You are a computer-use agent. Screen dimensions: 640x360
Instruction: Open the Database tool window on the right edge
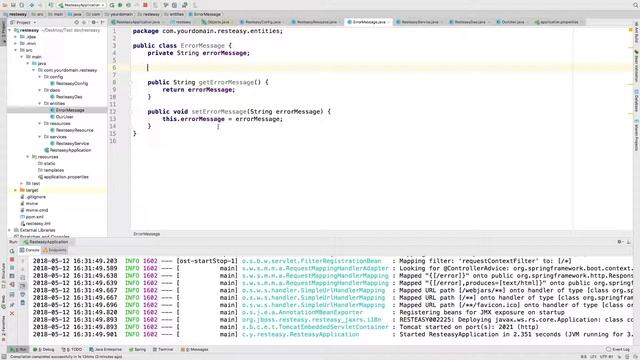click(x=636, y=100)
